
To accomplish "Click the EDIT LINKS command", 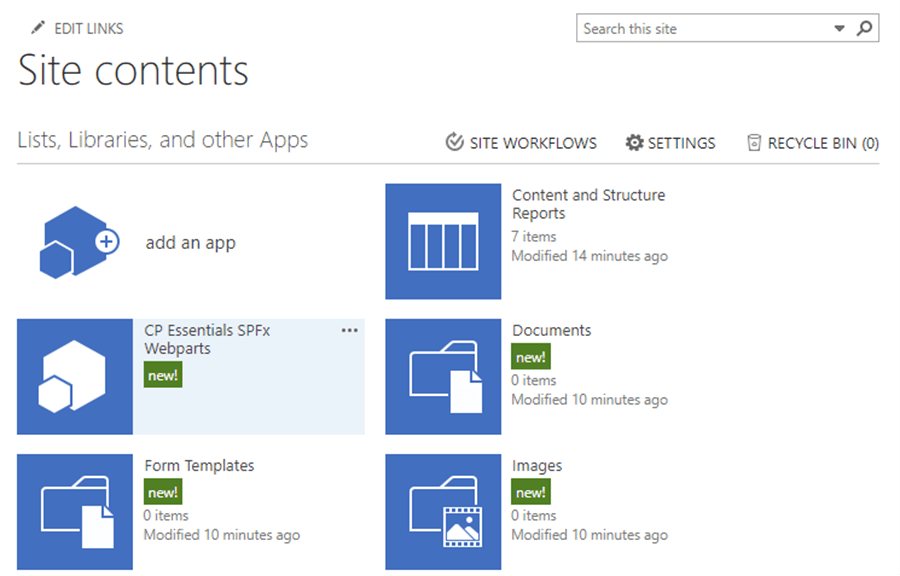I will [x=88, y=28].
